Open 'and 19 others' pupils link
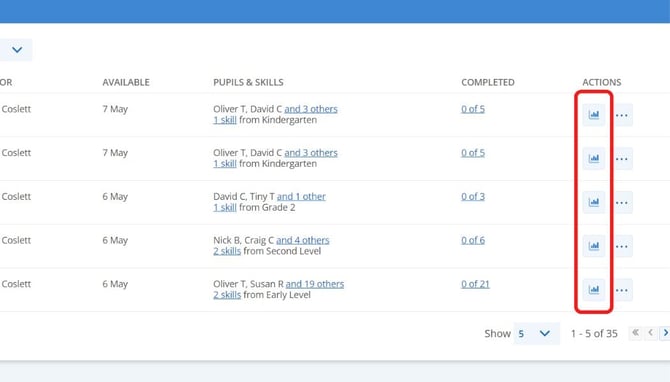 click(314, 284)
